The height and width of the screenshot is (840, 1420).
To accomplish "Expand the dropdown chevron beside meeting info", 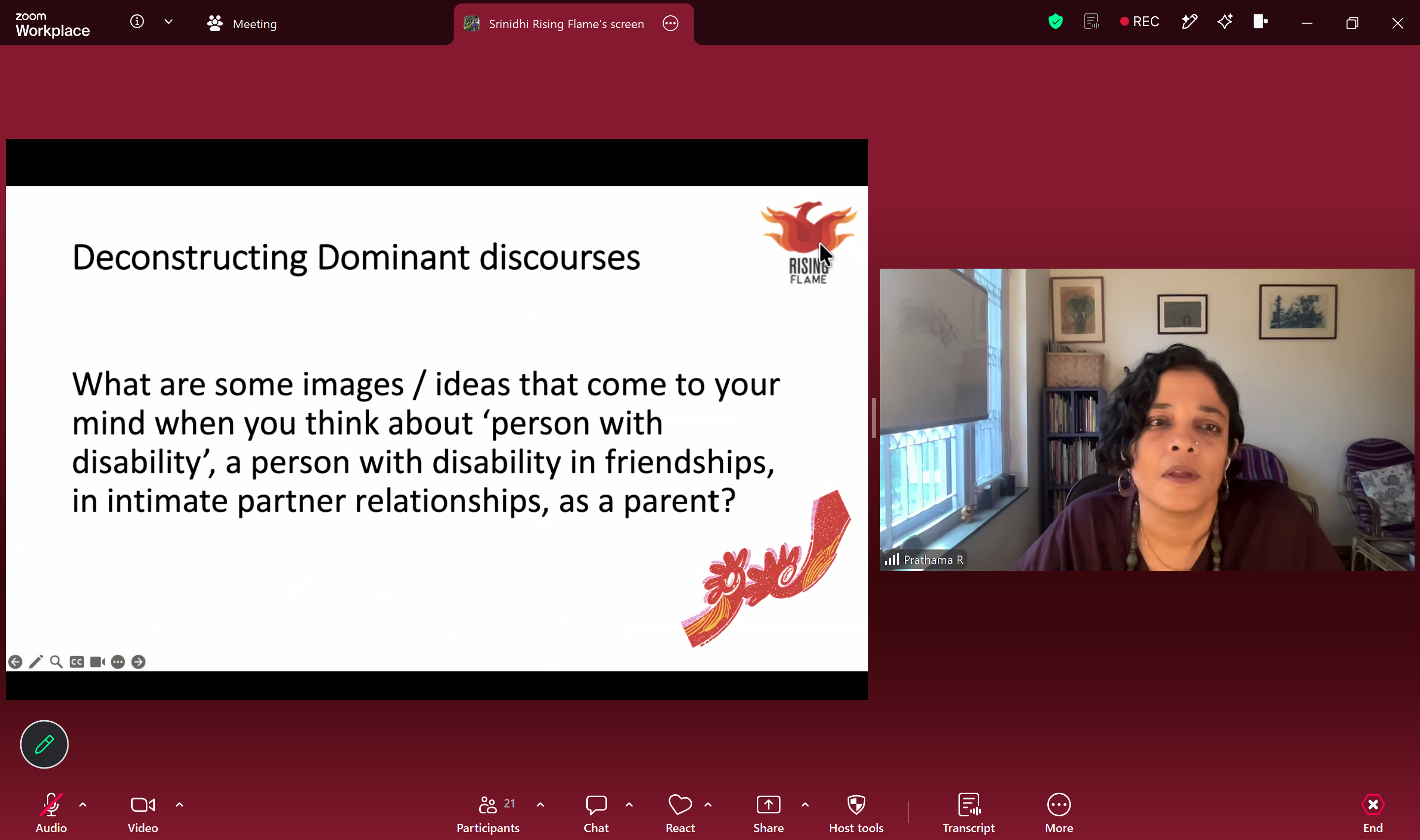I will (169, 22).
